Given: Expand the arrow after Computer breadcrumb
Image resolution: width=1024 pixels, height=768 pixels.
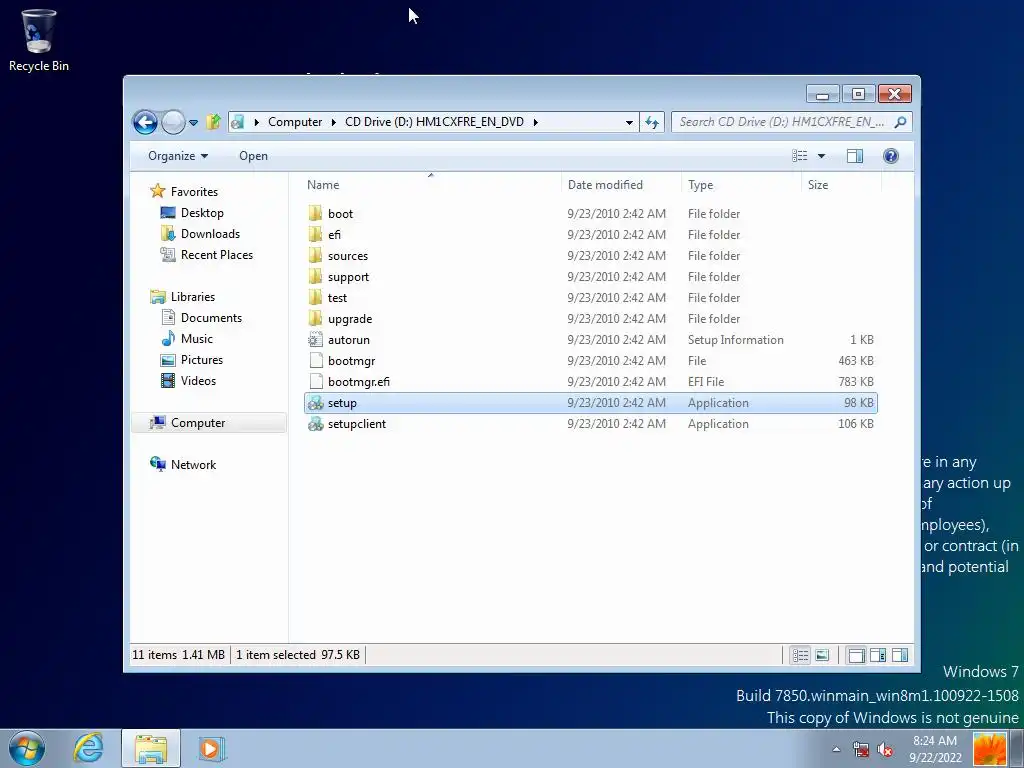Looking at the screenshot, I should 333,122.
